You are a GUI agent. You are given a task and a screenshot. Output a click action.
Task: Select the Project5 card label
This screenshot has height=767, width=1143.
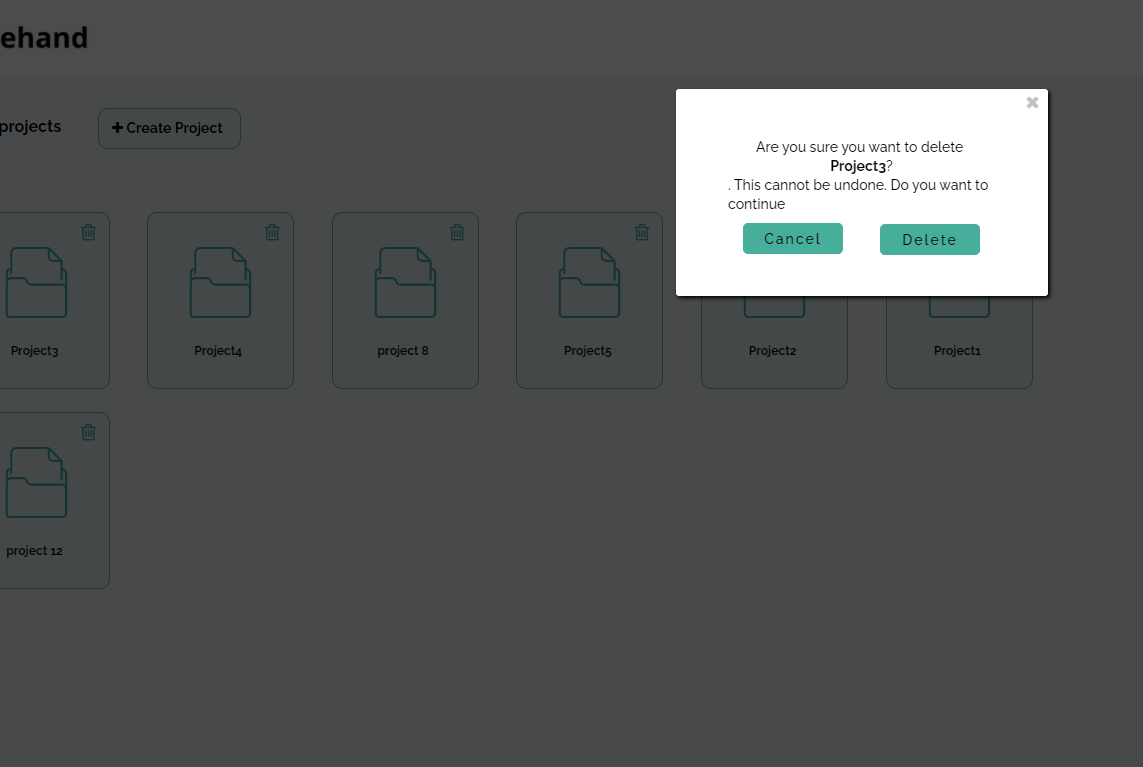[588, 351]
